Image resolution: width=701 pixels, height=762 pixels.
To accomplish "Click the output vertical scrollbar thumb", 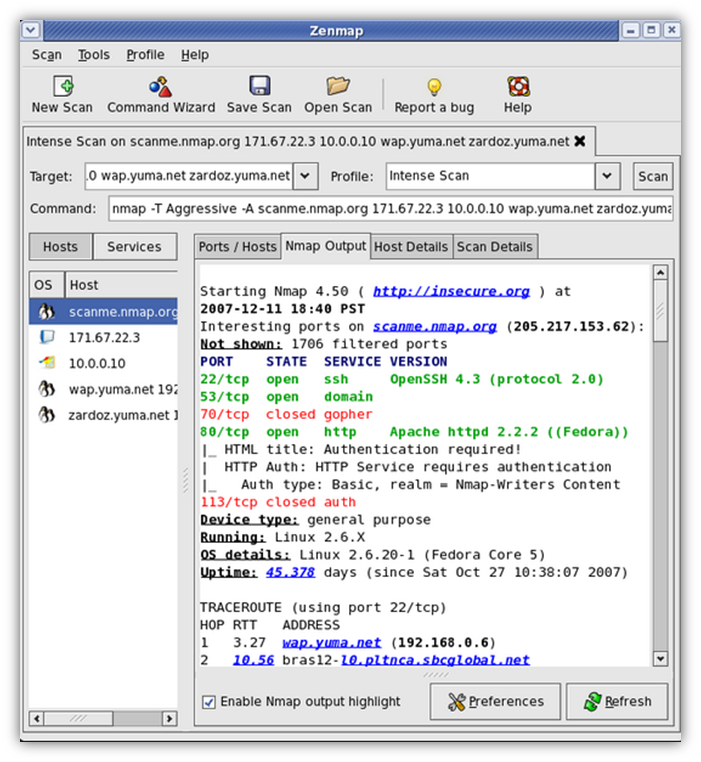I will click(x=661, y=311).
